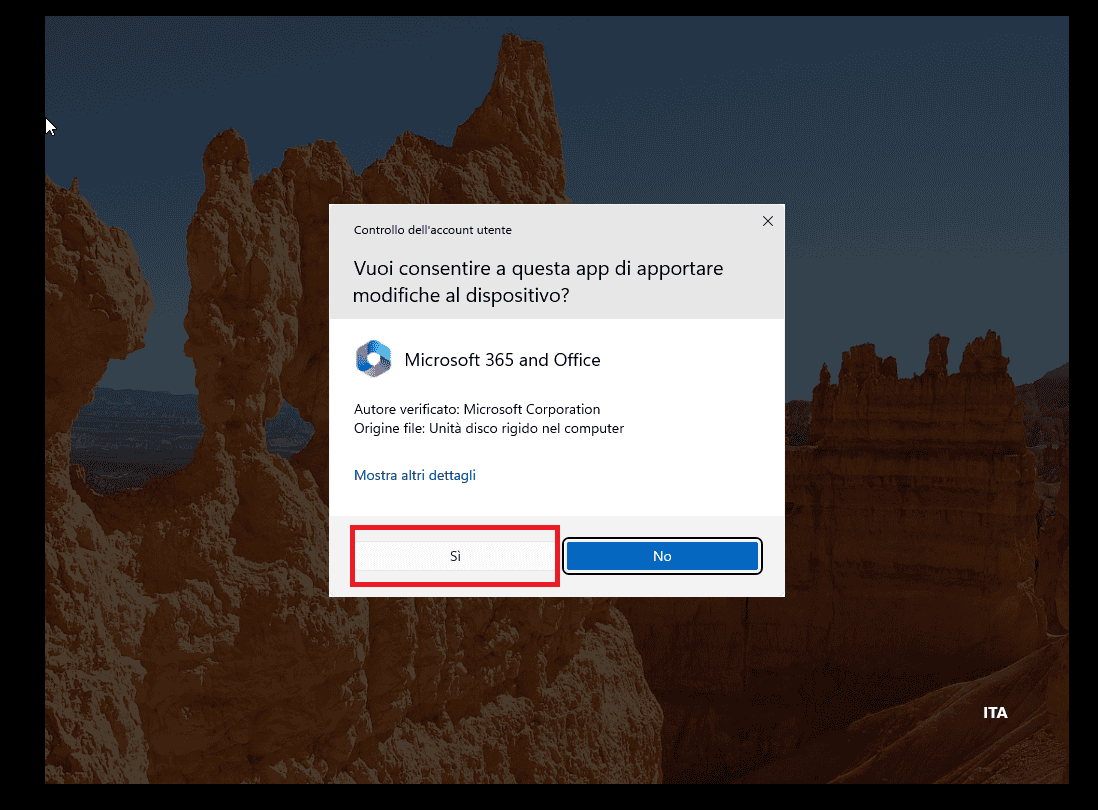Click the Autore verificato: Microsoft Corporation line
Viewport: 1098px width, 810px height.
click(477, 409)
